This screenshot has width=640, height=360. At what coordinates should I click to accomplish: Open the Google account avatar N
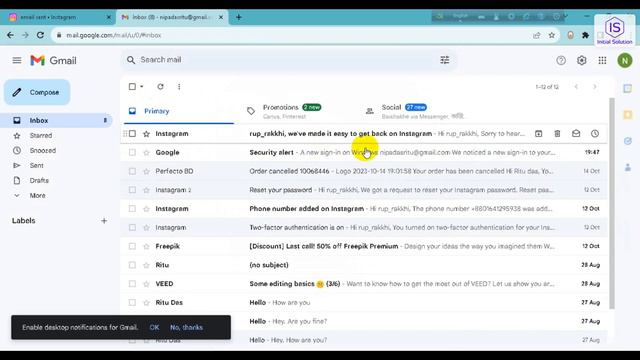click(x=624, y=60)
